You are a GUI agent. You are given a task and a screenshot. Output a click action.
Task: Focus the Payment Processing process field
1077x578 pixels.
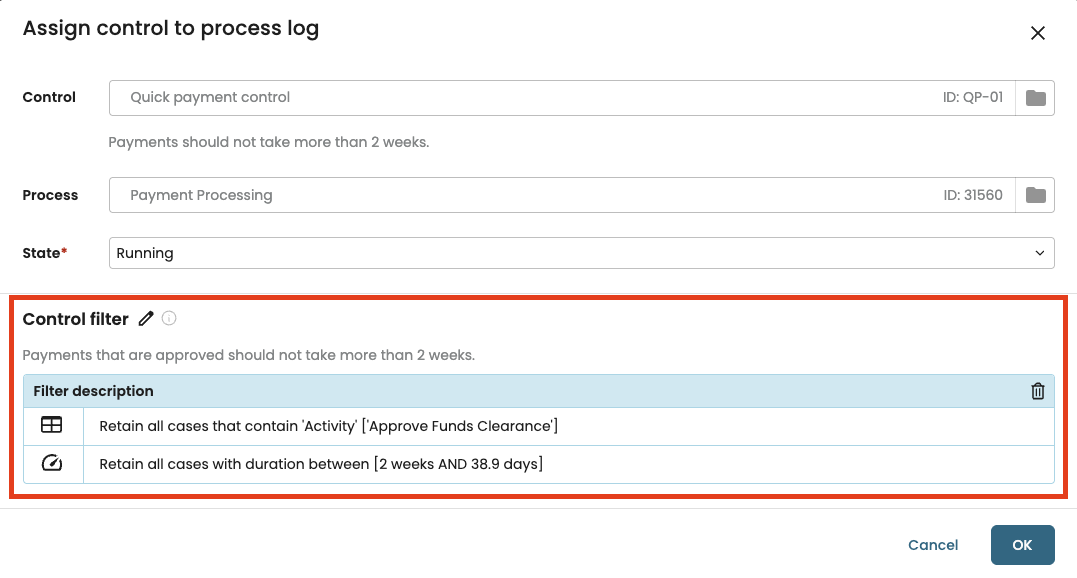point(562,195)
